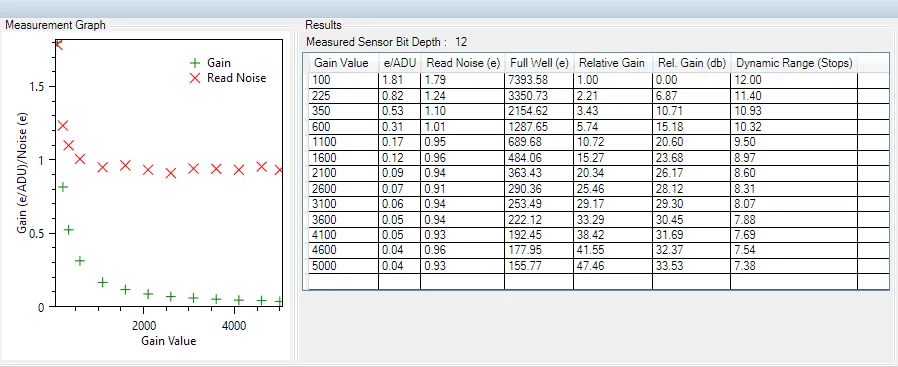Click the empty last row of results table
The width and height of the screenshot is (898, 367).
tap(598, 281)
